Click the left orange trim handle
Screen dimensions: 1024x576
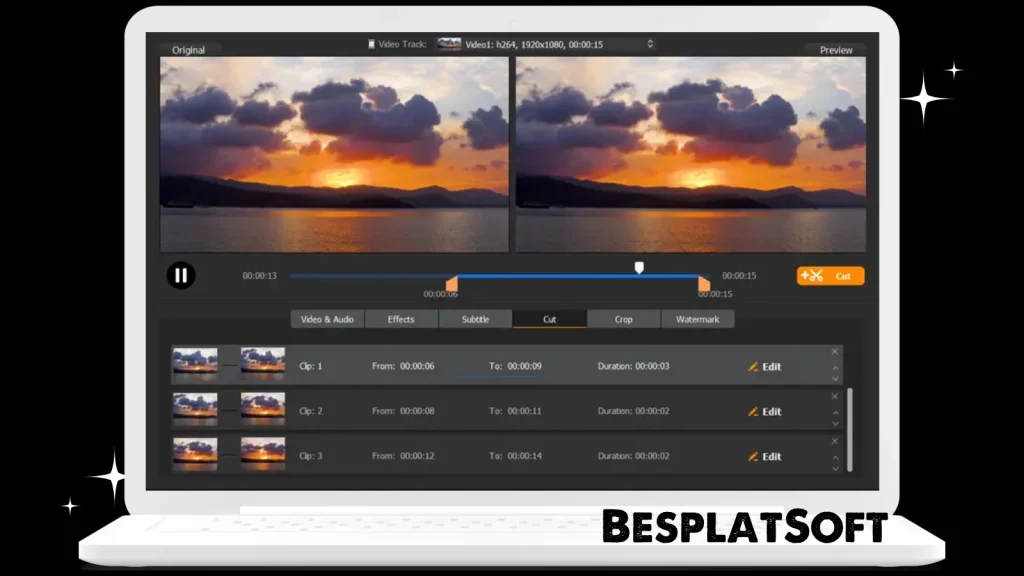(x=452, y=285)
